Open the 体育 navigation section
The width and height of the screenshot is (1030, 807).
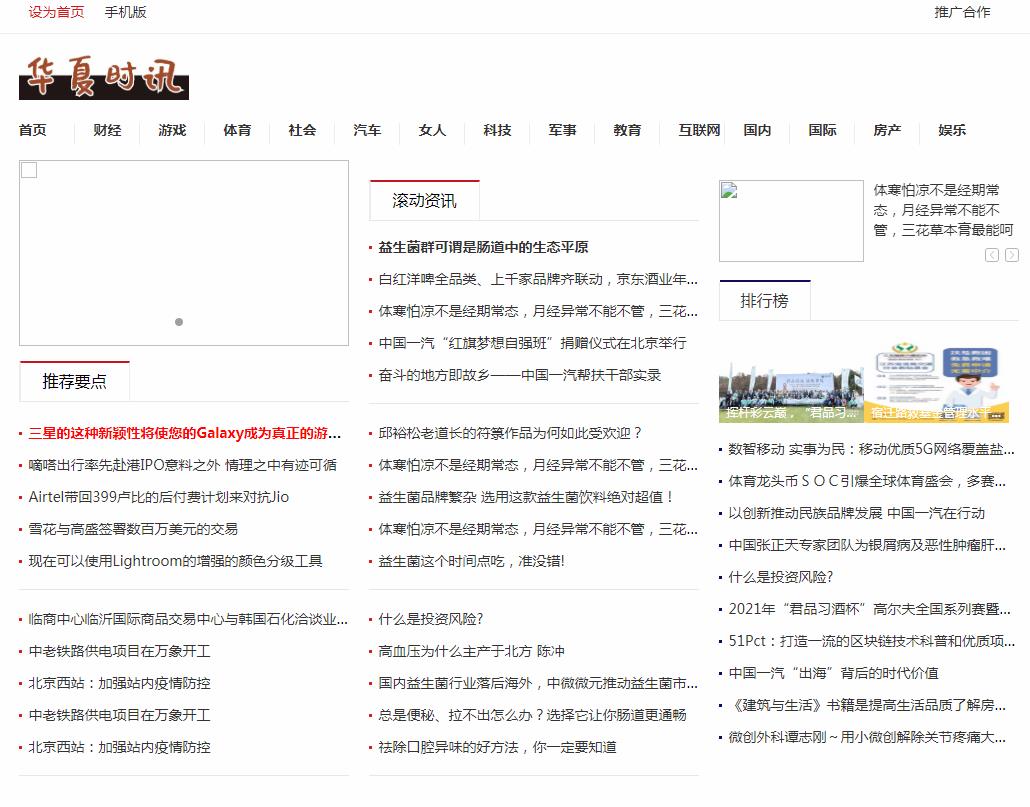pyautogui.click(x=237, y=130)
